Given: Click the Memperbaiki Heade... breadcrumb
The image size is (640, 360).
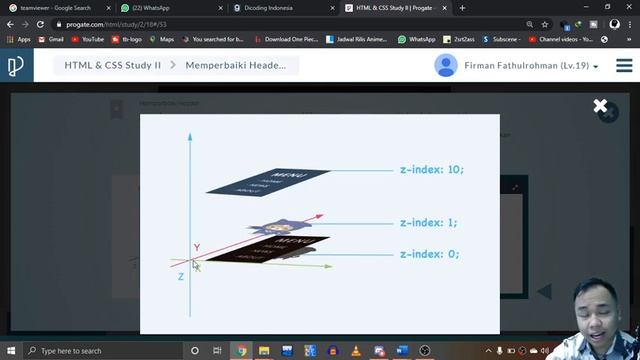Looking at the screenshot, I should pyautogui.click(x=236, y=65).
